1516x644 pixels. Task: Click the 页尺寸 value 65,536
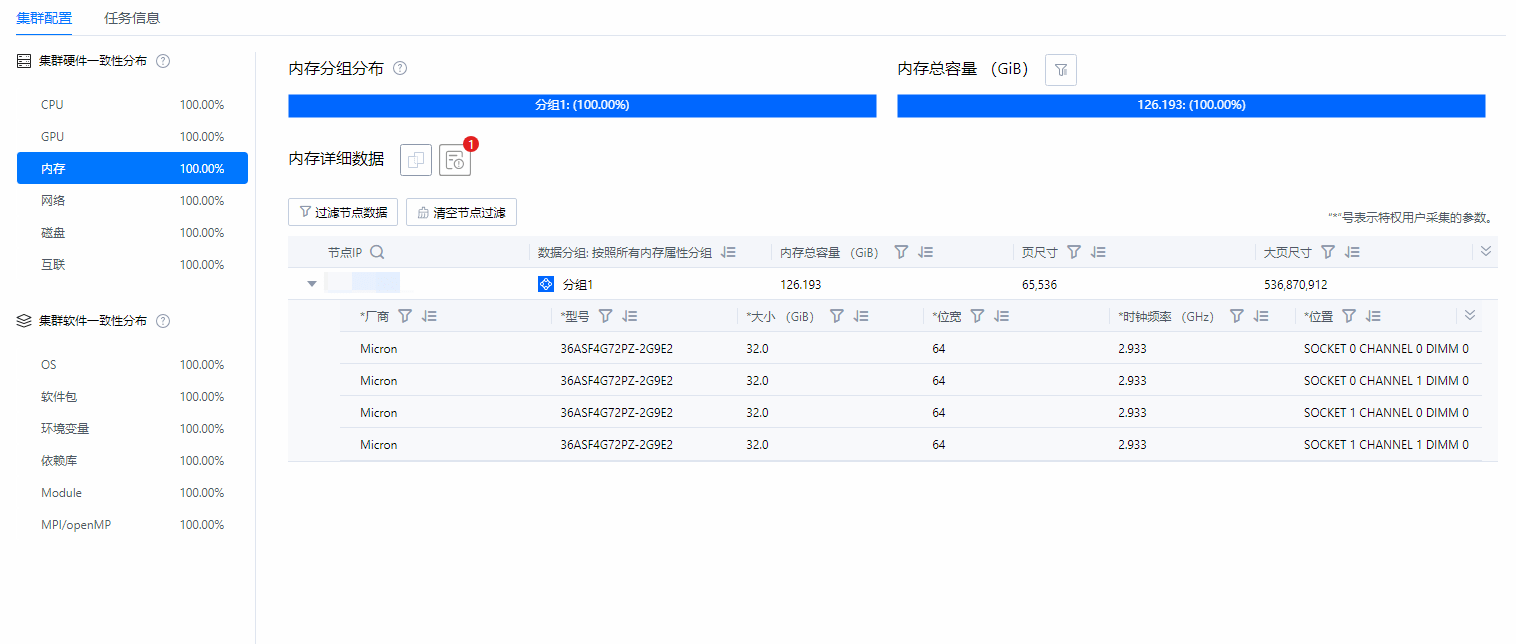[1040, 285]
